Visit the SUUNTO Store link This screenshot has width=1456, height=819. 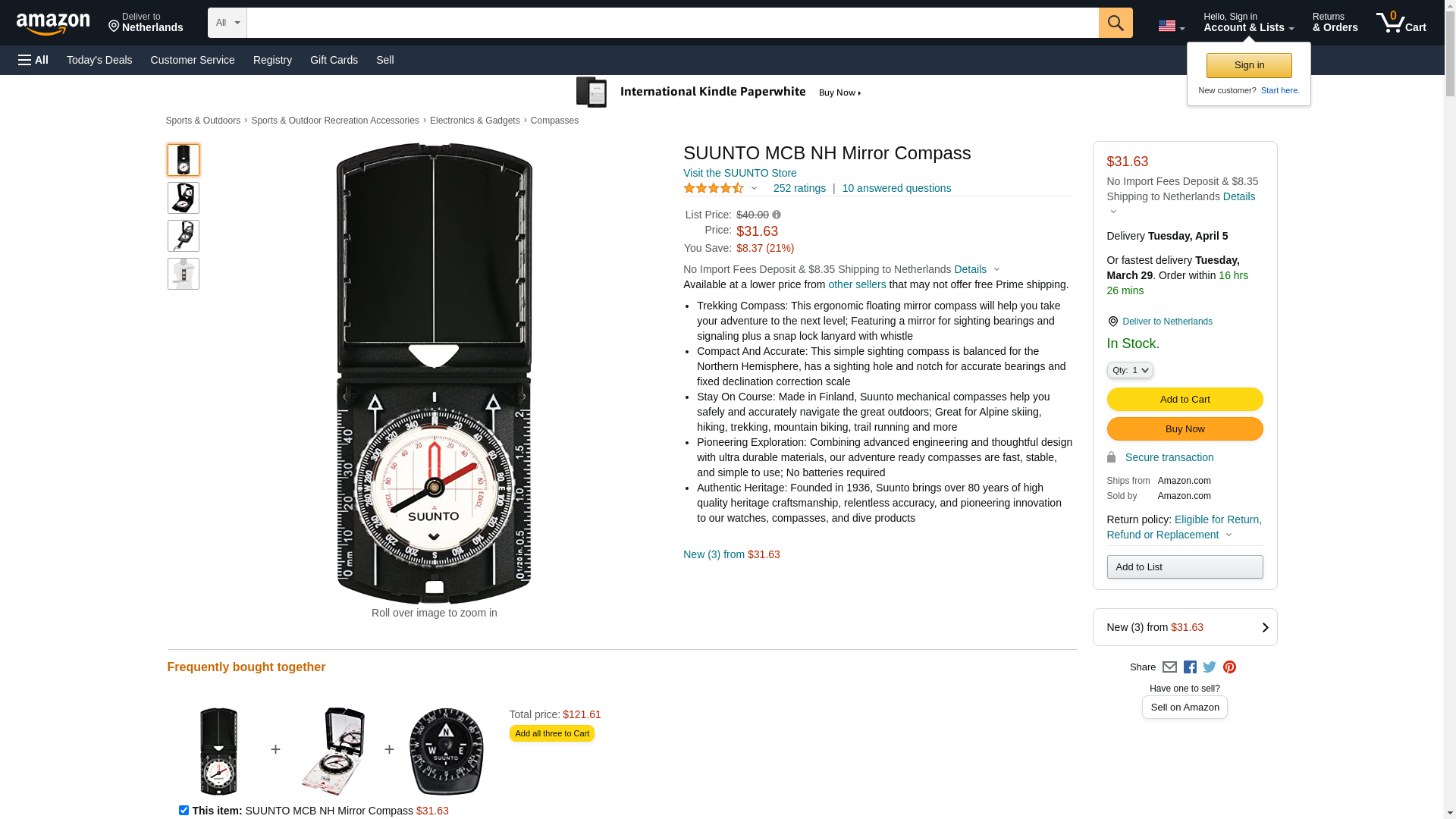739,173
